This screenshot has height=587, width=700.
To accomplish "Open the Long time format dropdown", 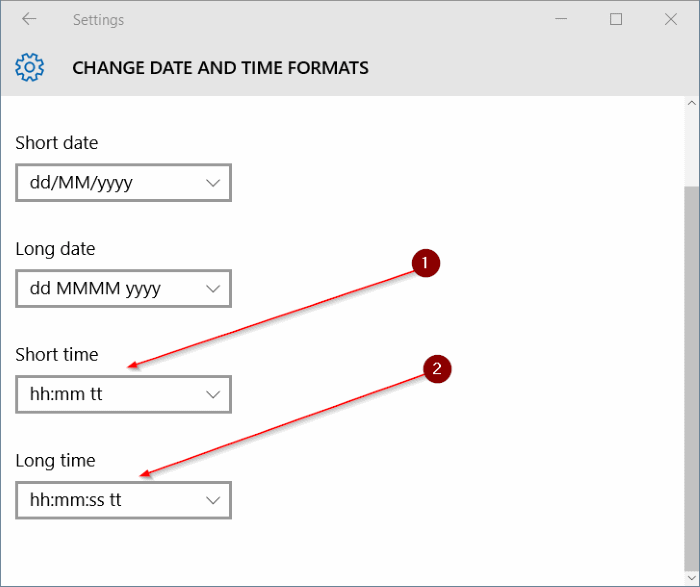I will (123, 500).
